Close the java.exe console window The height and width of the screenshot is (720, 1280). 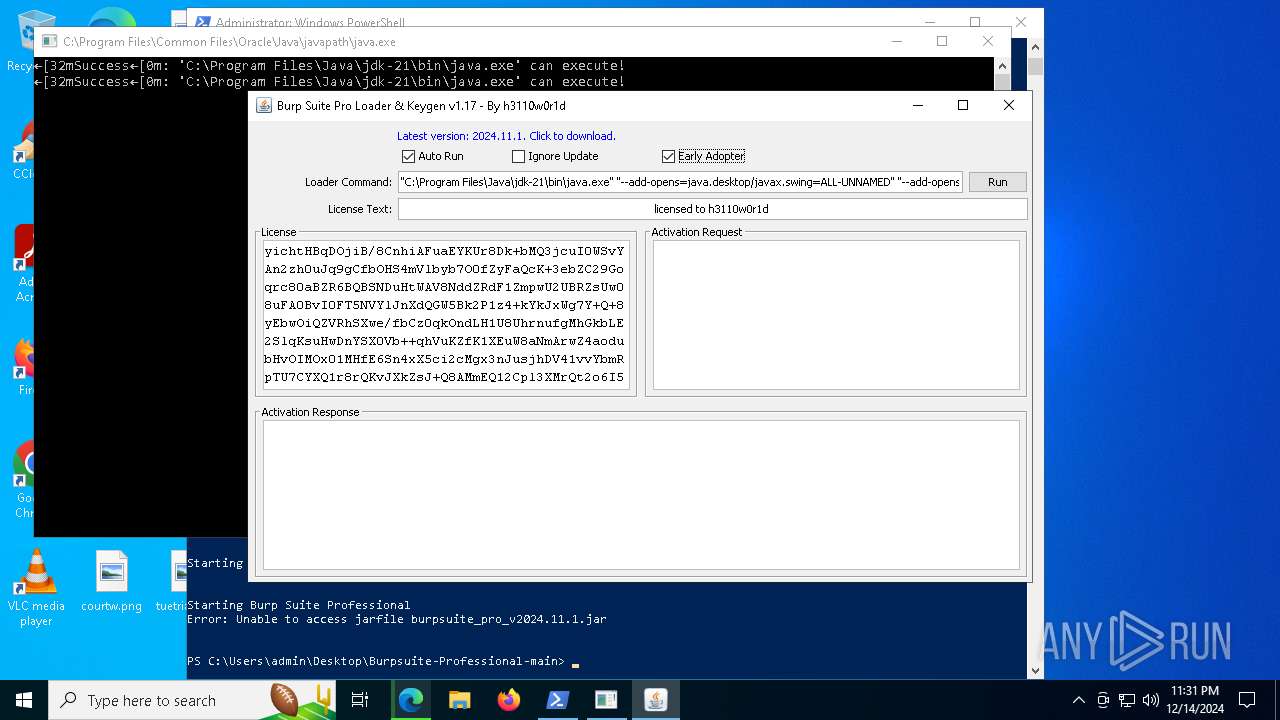coord(988,41)
